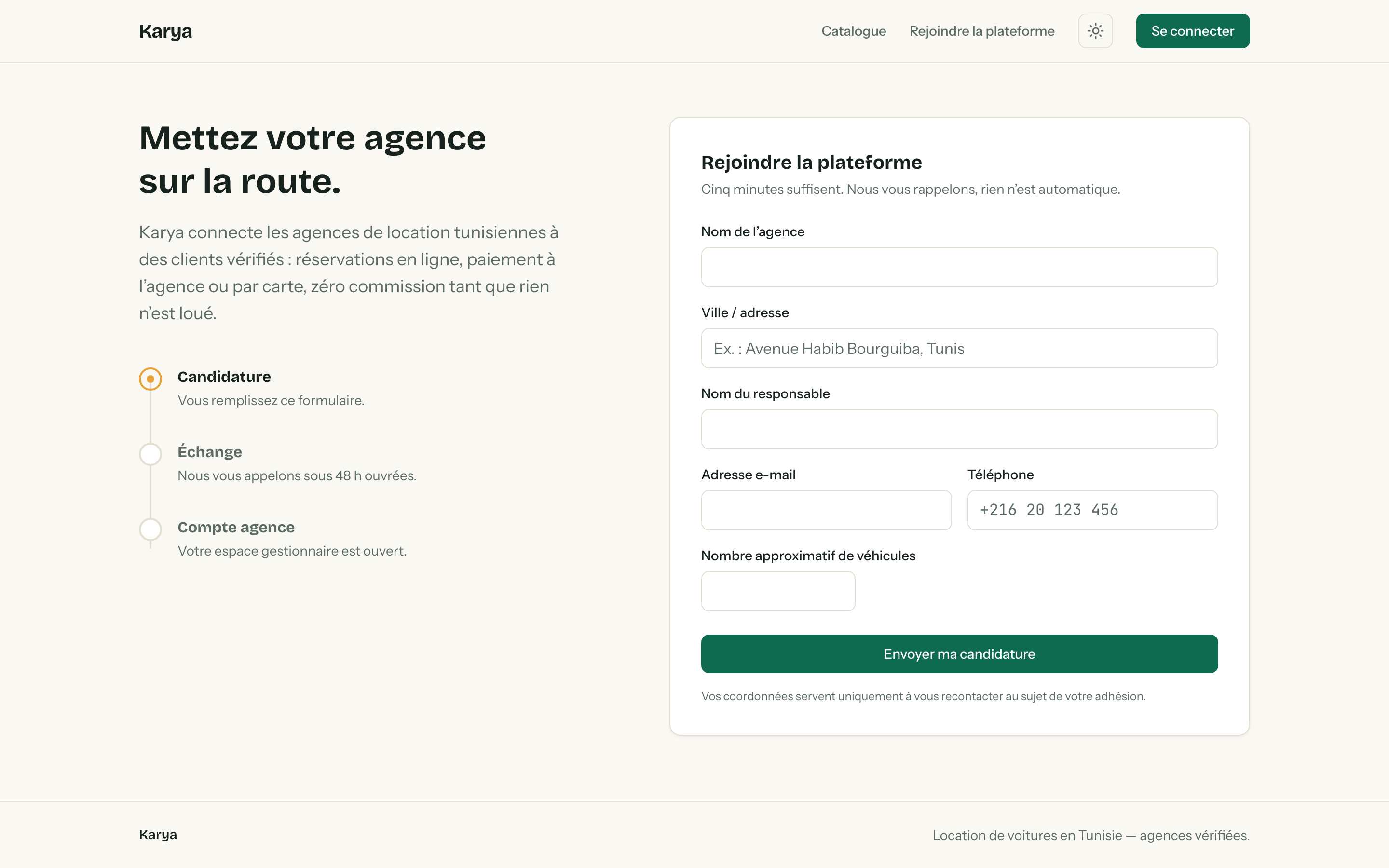Image resolution: width=1389 pixels, height=868 pixels.
Task: Open Rejoindre la plateforme nav link
Action: click(x=981, y=31)
